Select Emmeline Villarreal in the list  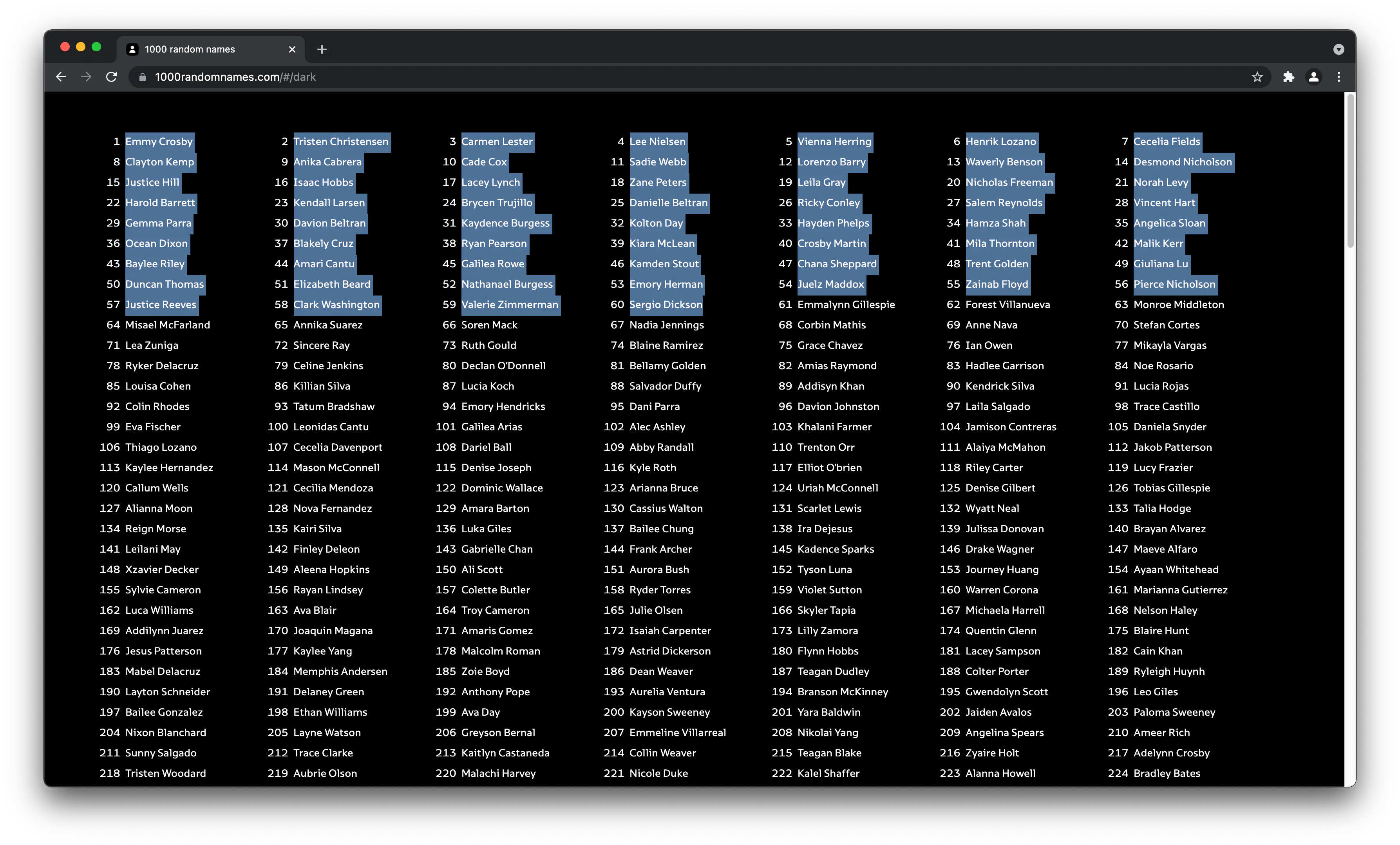coord(678,733)
